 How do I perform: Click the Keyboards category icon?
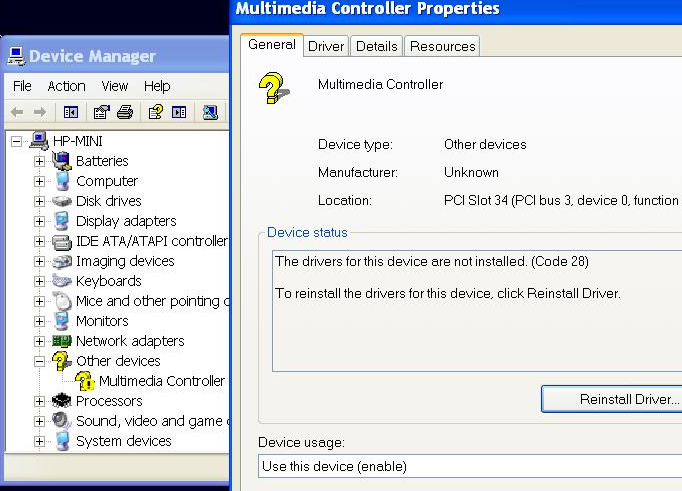pyautogui.click(x=62, y=281)
